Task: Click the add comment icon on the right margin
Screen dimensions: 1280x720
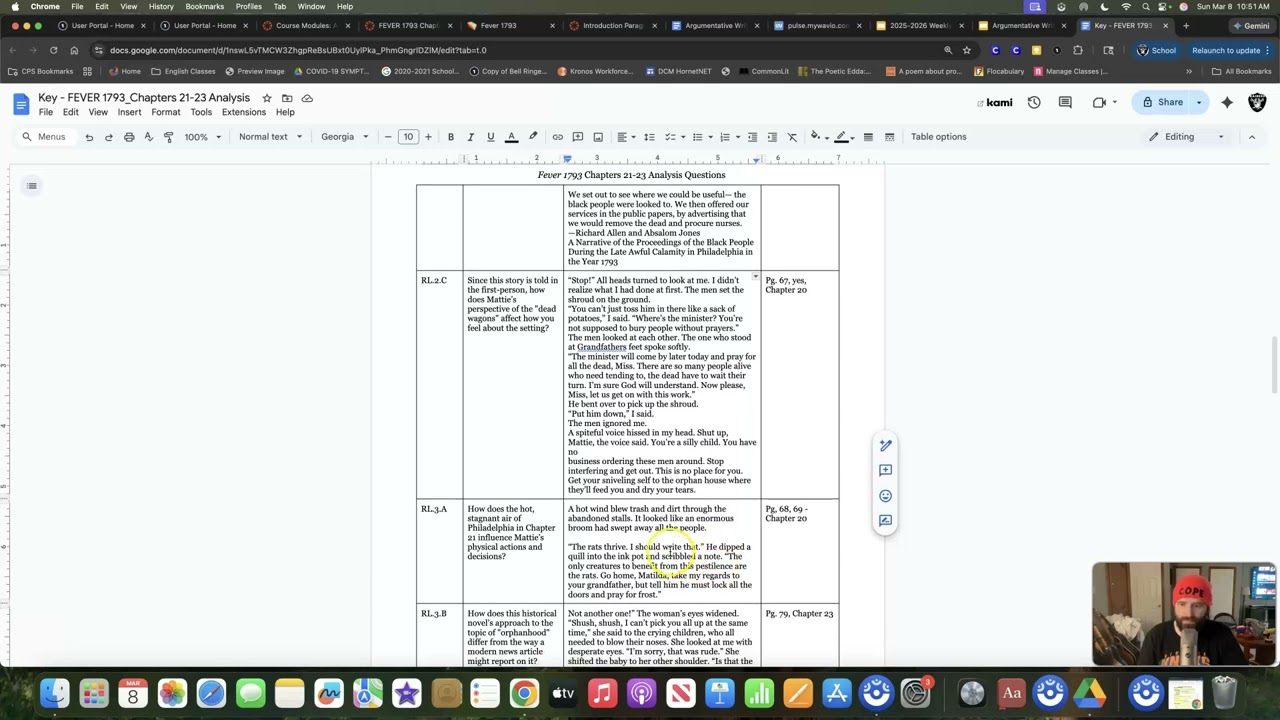Action: click(885, 470)
